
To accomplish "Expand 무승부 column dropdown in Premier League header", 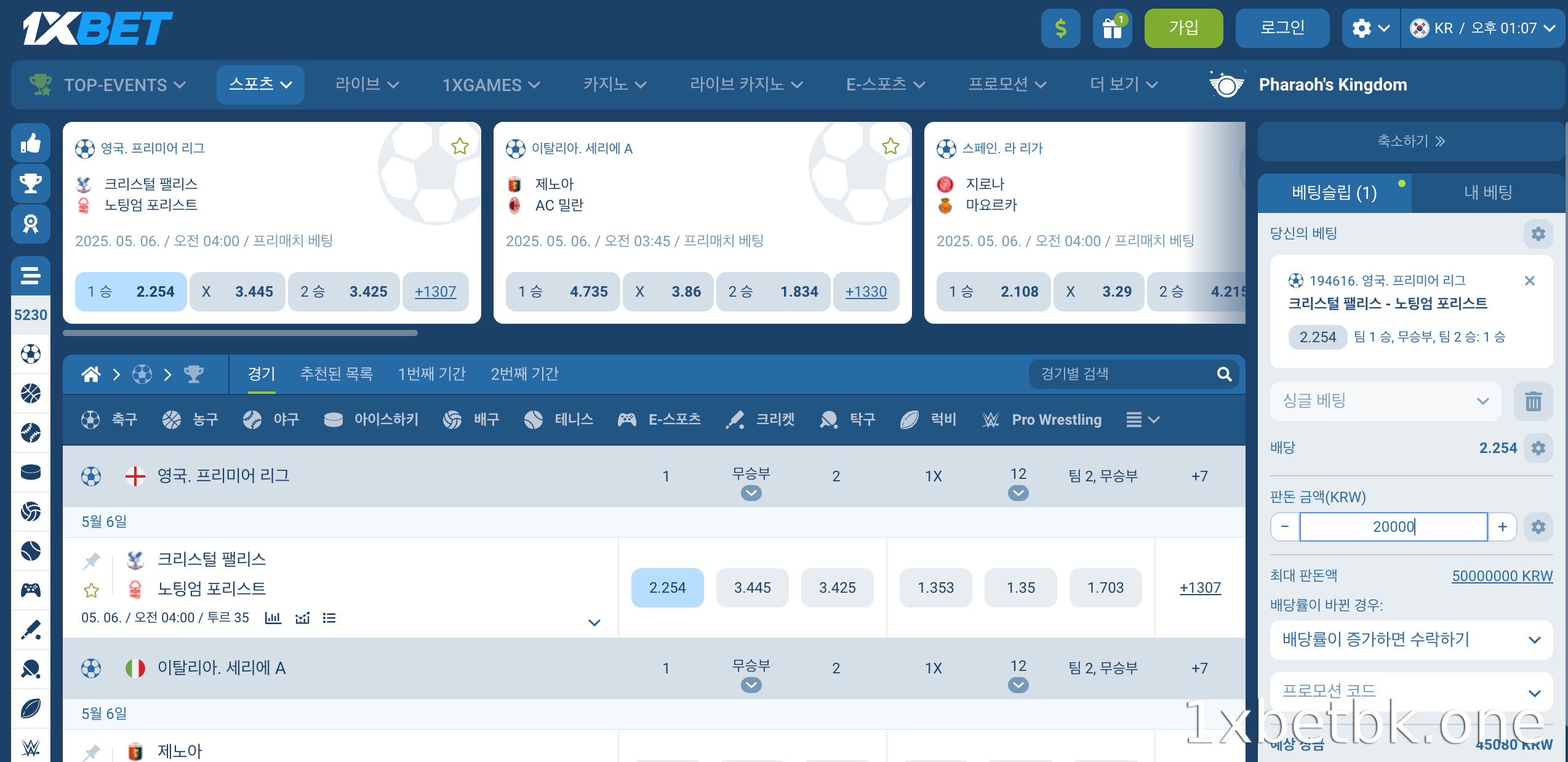I will click(x=751, y=493).
